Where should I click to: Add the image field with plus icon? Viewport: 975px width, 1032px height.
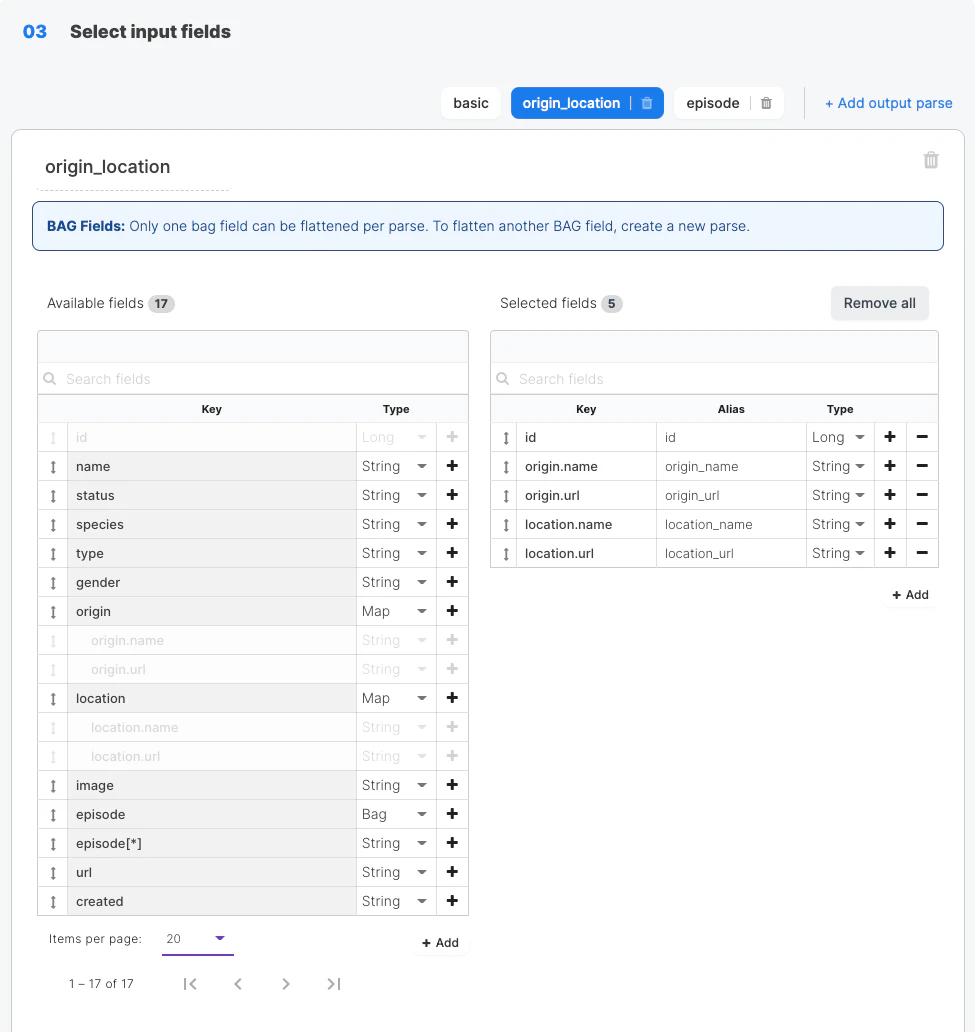(452, 785)
